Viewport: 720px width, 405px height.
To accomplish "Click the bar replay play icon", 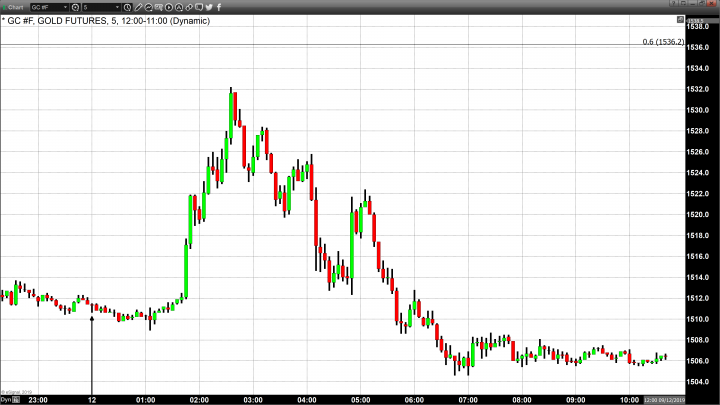I will pyautogui.click(x=169, y=7).
